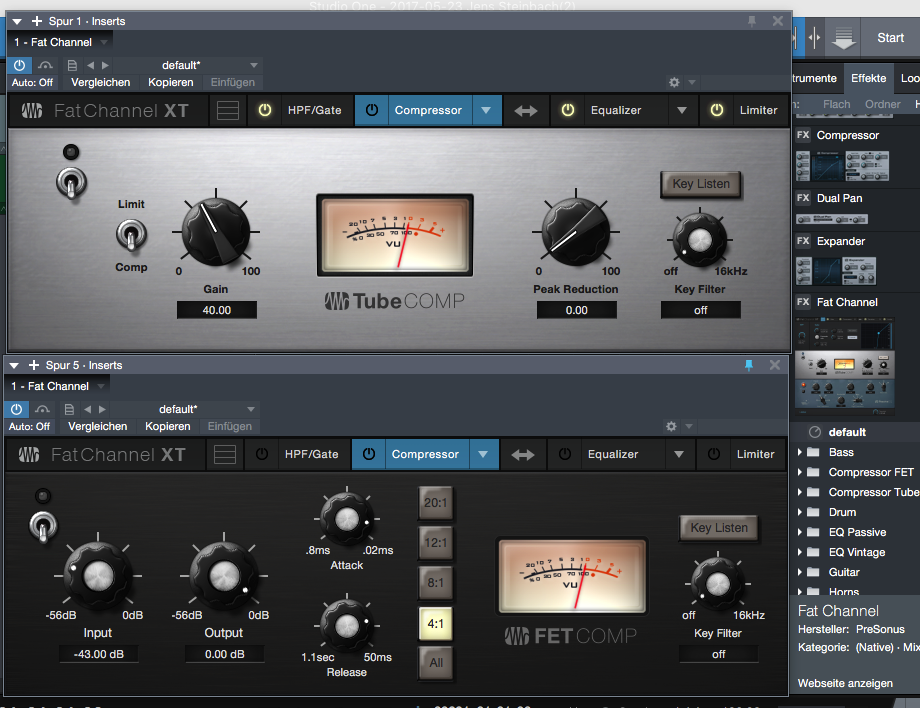Open preset file icon in Spur 1 window
The width and height of the screenshot is (920, 708).
point(72,65)
